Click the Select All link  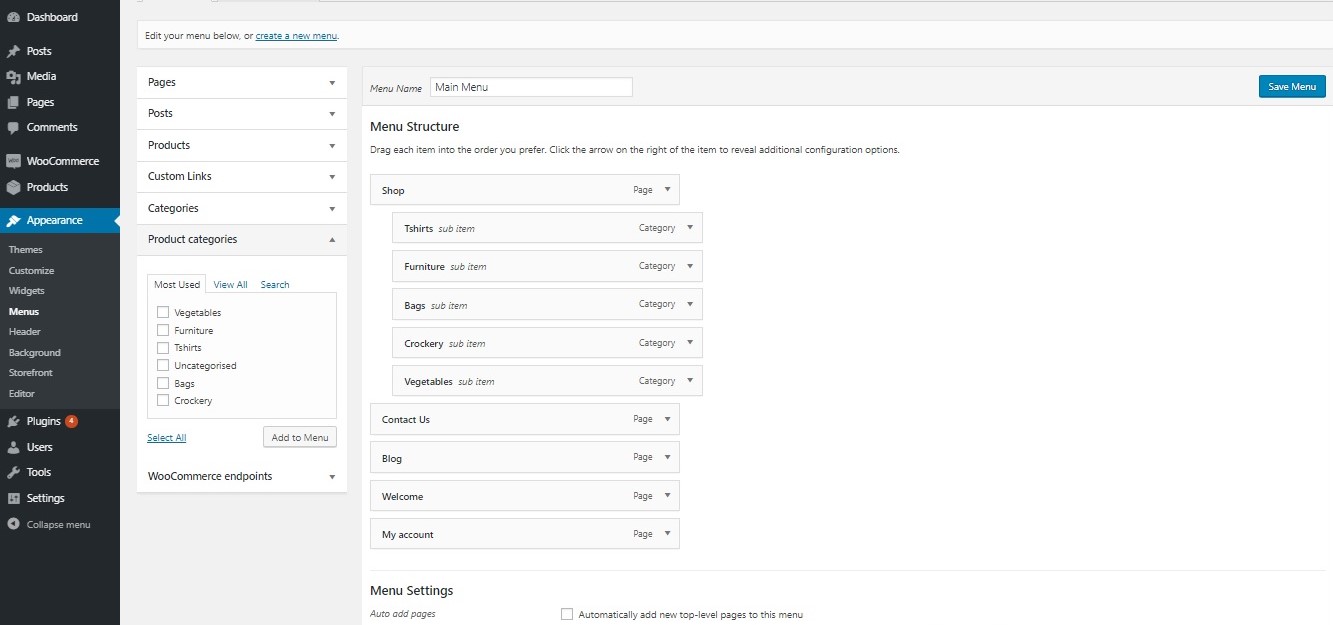167,438
